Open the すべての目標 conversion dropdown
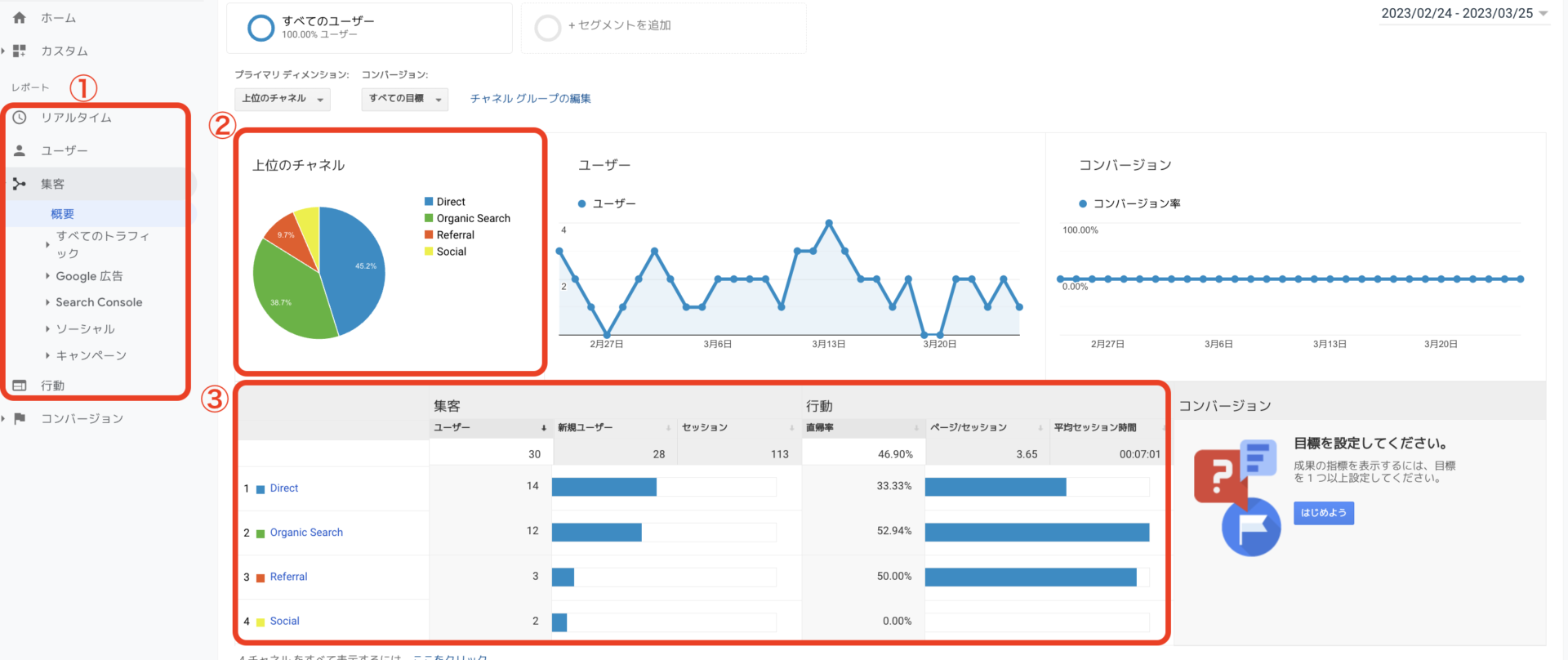Viewport: 1568px width, 660px height. click(x=405, y=99)
